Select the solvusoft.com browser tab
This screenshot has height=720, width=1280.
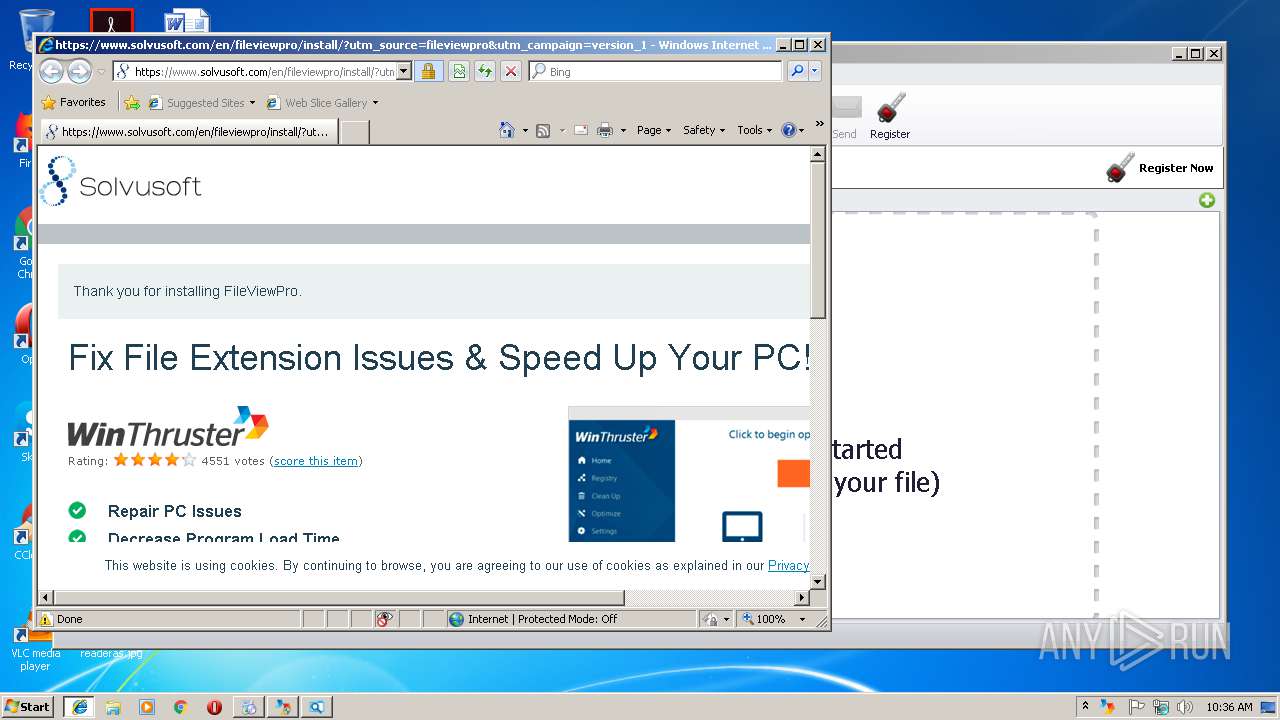188,131
